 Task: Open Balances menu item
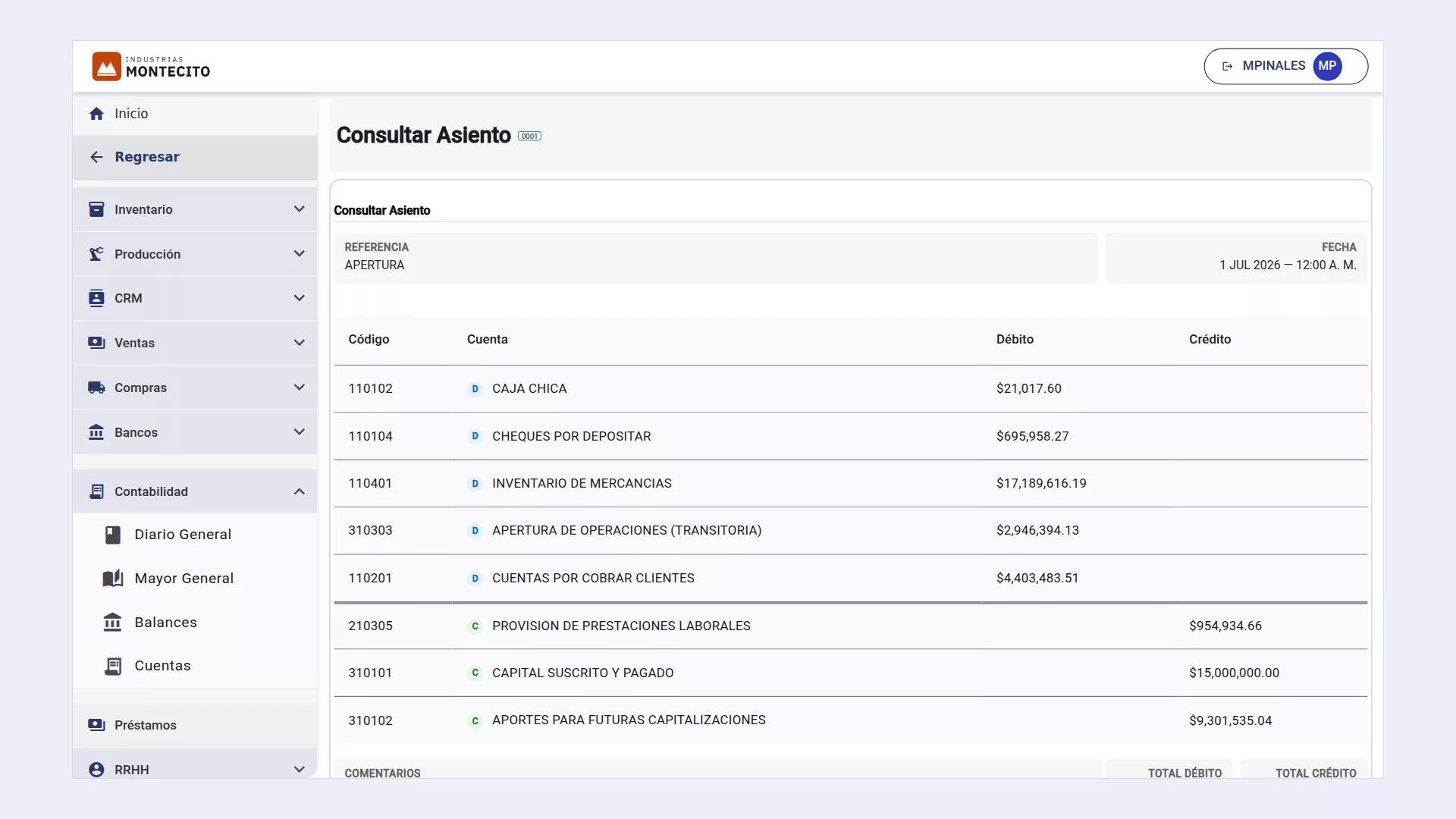coord(195,623)
